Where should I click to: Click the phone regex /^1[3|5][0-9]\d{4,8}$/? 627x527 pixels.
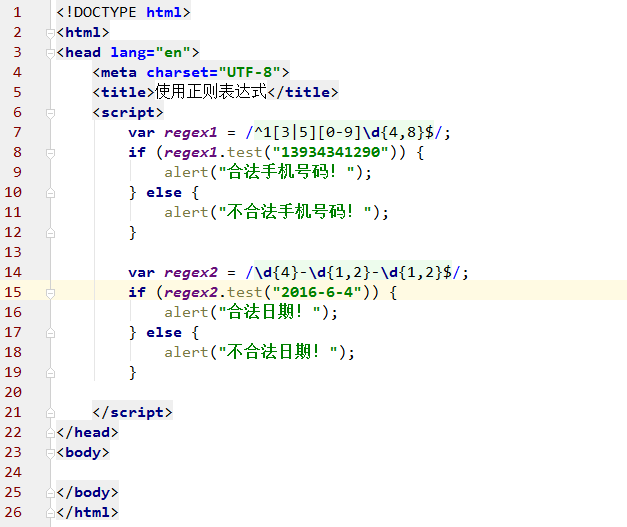(x=344, y=132)
